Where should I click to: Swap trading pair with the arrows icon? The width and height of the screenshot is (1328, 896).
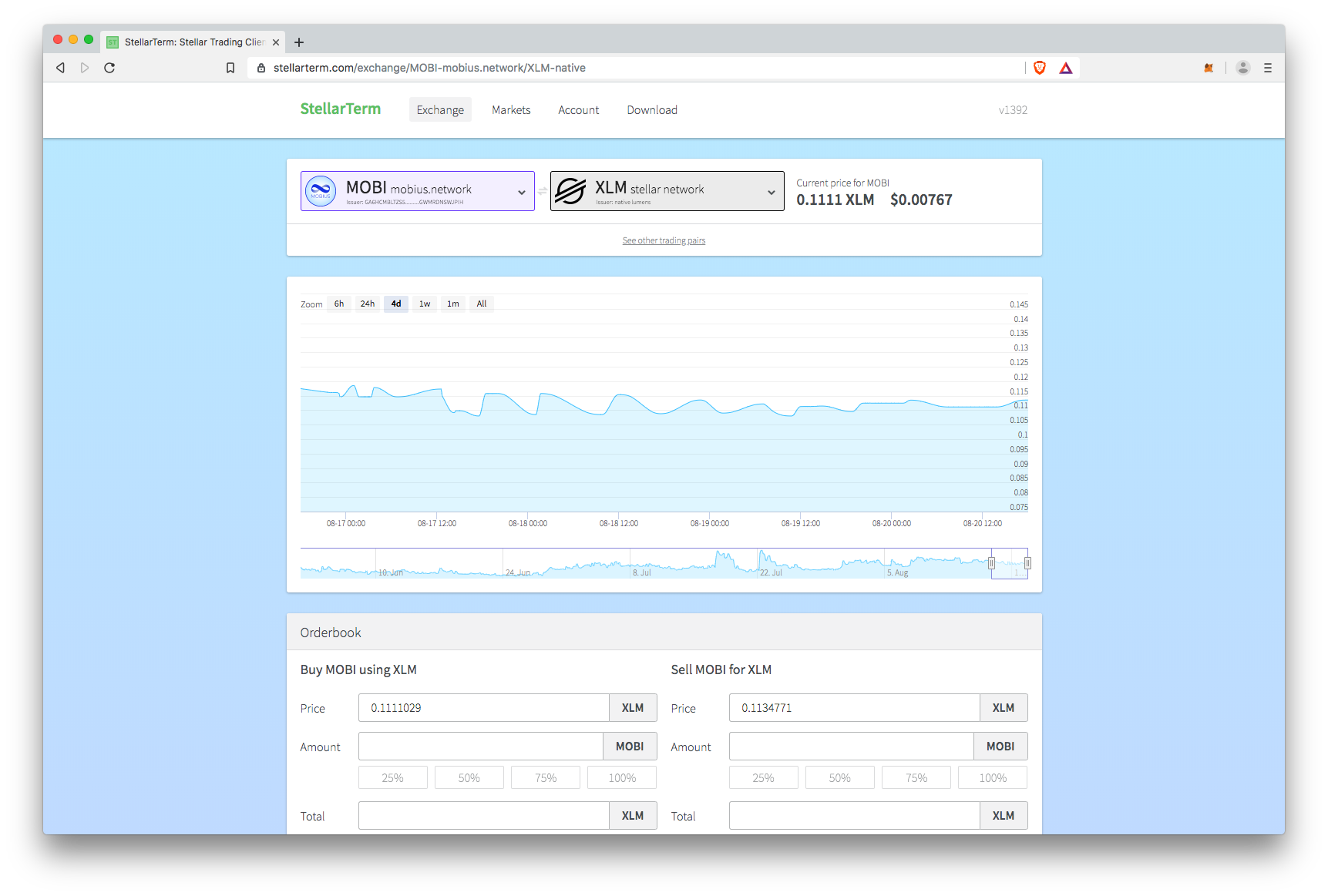click(543, 191)
